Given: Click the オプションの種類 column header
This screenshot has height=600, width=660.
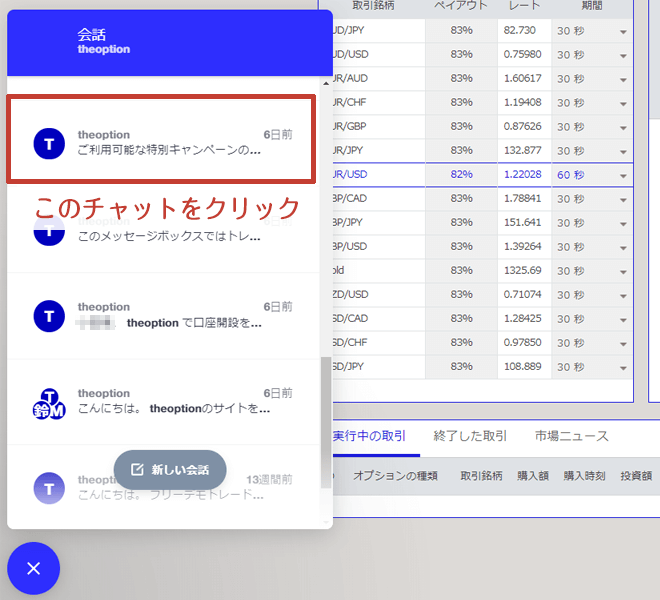Looking at the screenshot, I should click(395, 476).
